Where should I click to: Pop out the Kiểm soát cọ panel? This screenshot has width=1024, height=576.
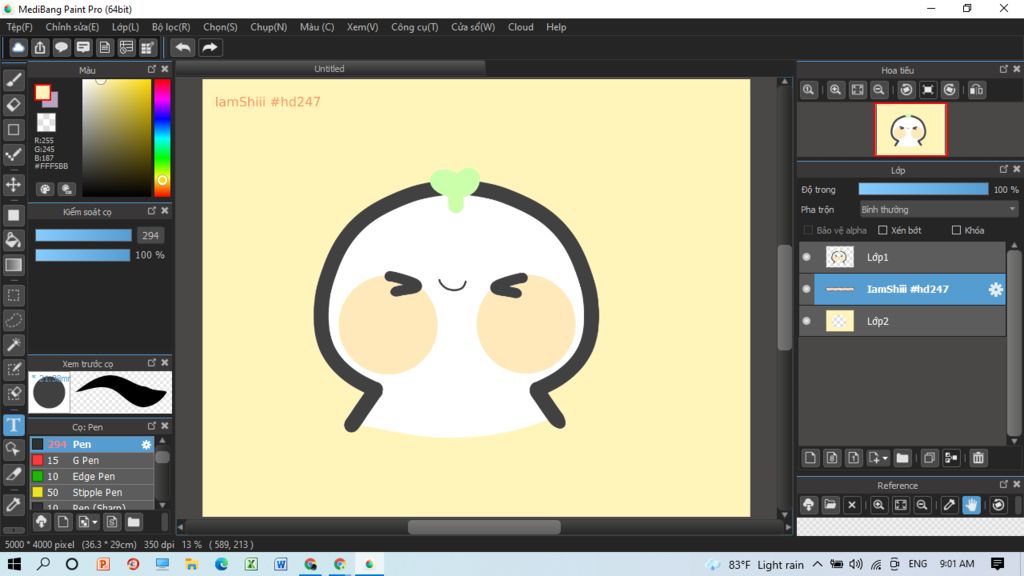click(152, 210)
